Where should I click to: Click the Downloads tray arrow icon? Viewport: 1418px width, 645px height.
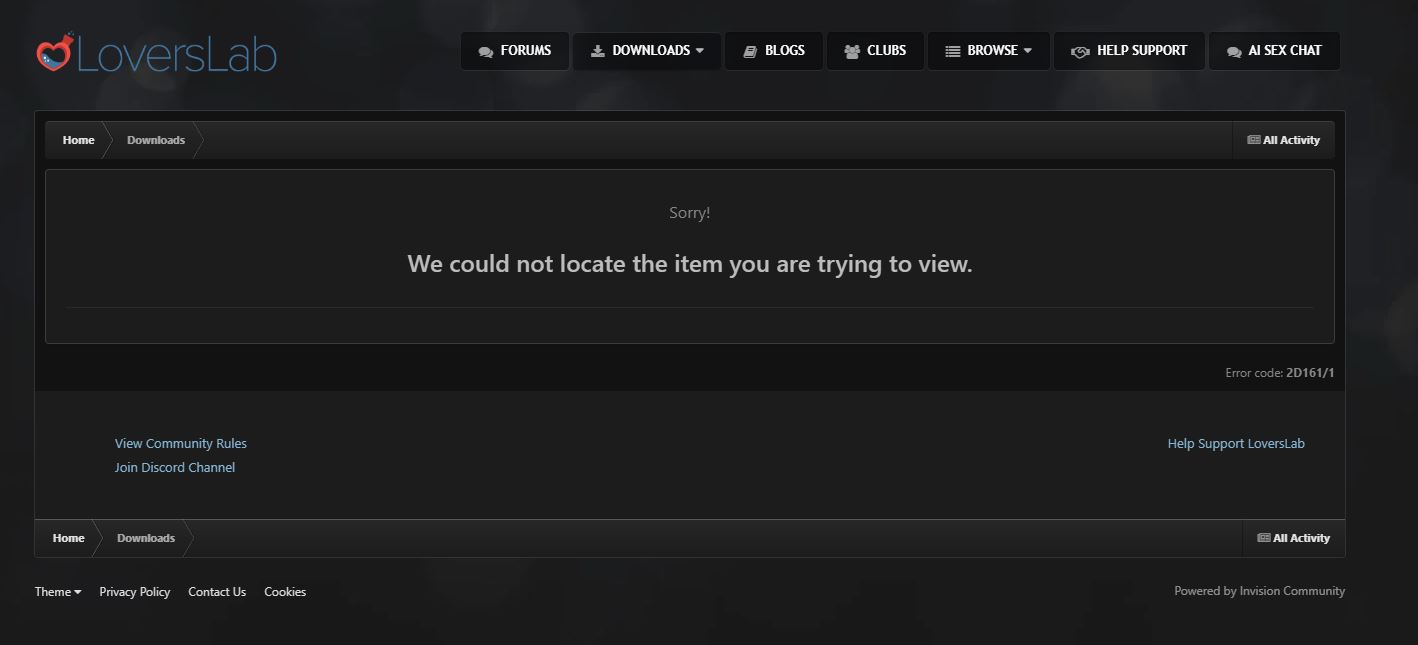598,51
